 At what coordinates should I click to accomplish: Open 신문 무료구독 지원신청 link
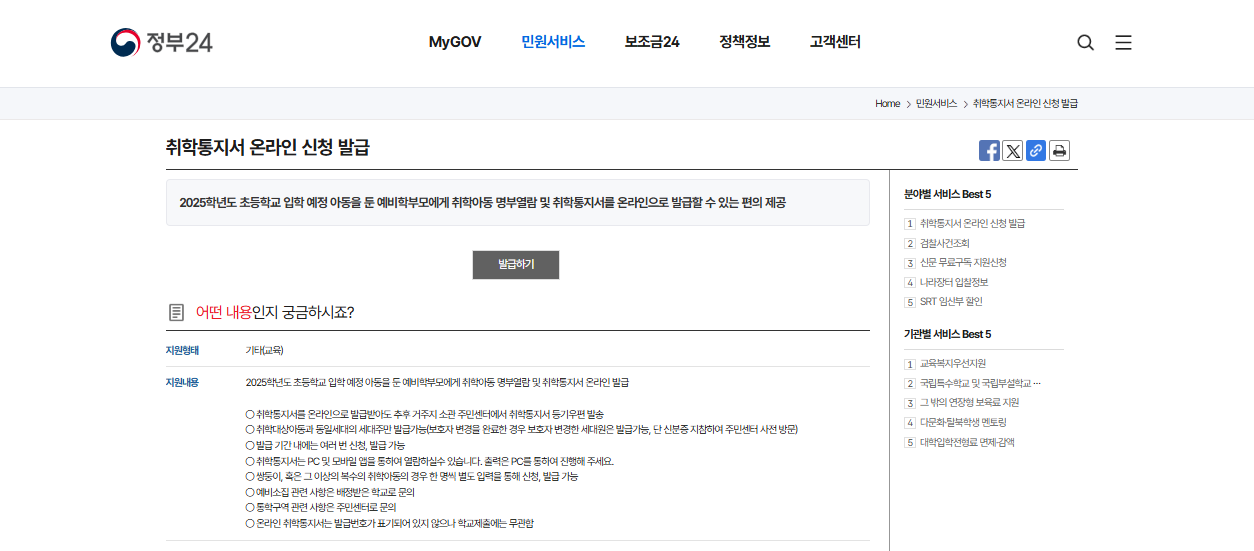point(963,263)
